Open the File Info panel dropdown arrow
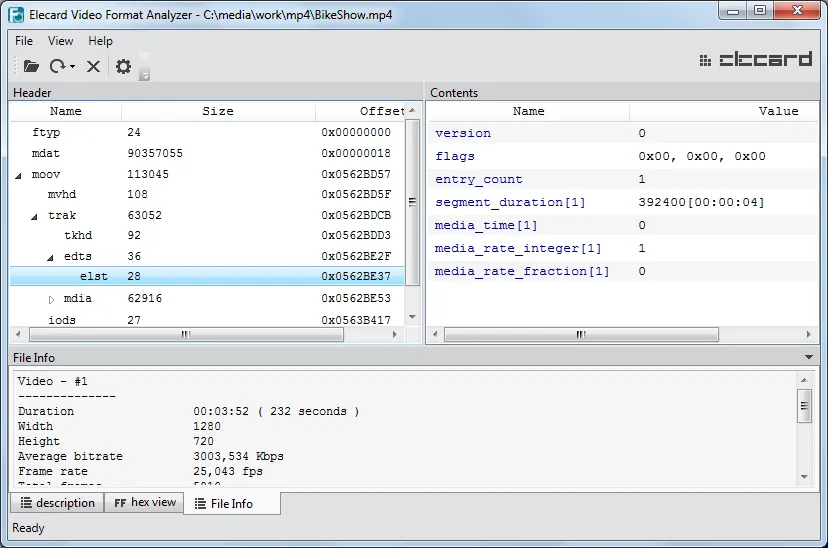The height and width of the screenshot is (548, 828). (x=809, y=358)
